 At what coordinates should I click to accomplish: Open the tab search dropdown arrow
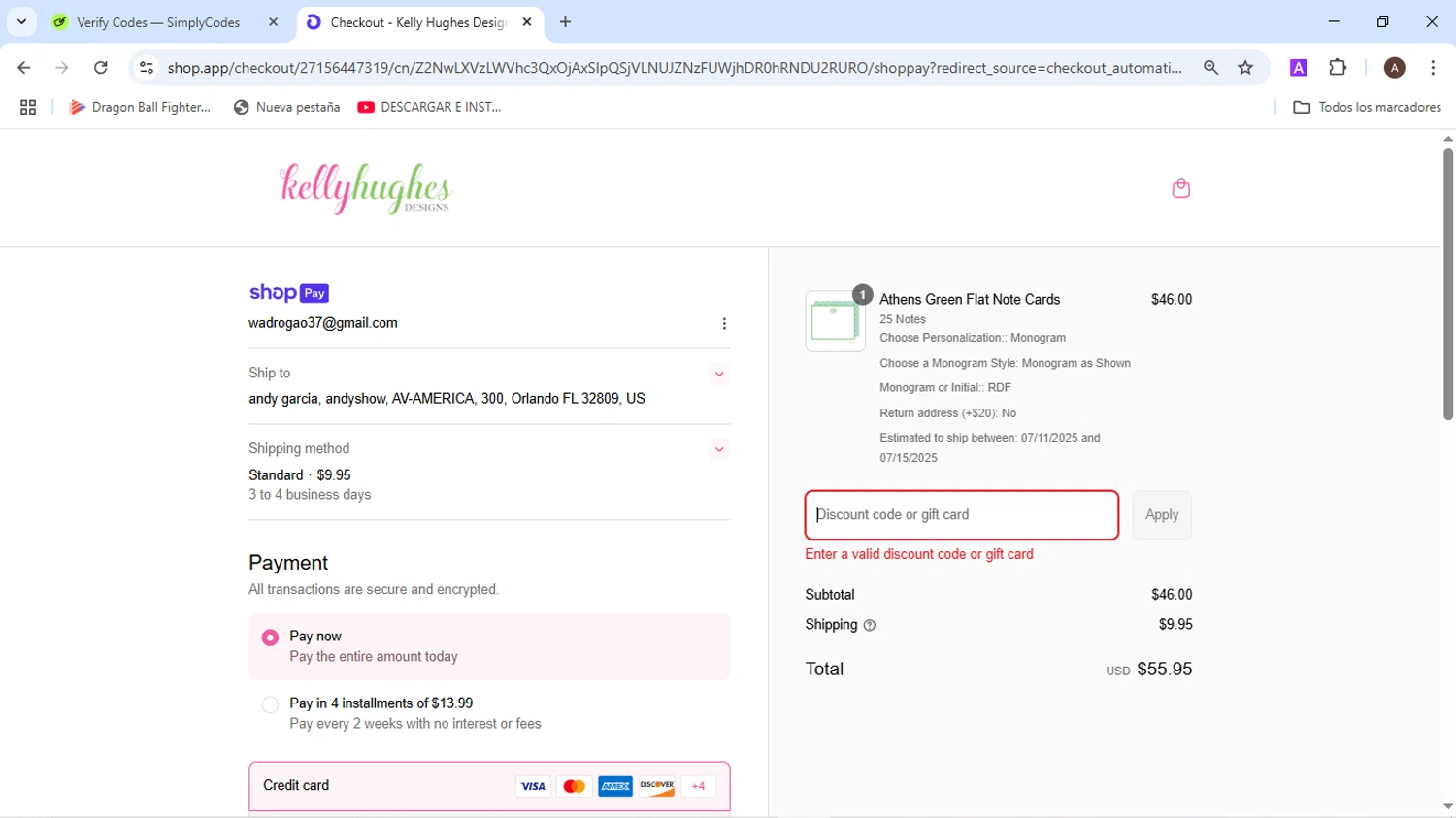pyautogui.click(x=21, y=21)
